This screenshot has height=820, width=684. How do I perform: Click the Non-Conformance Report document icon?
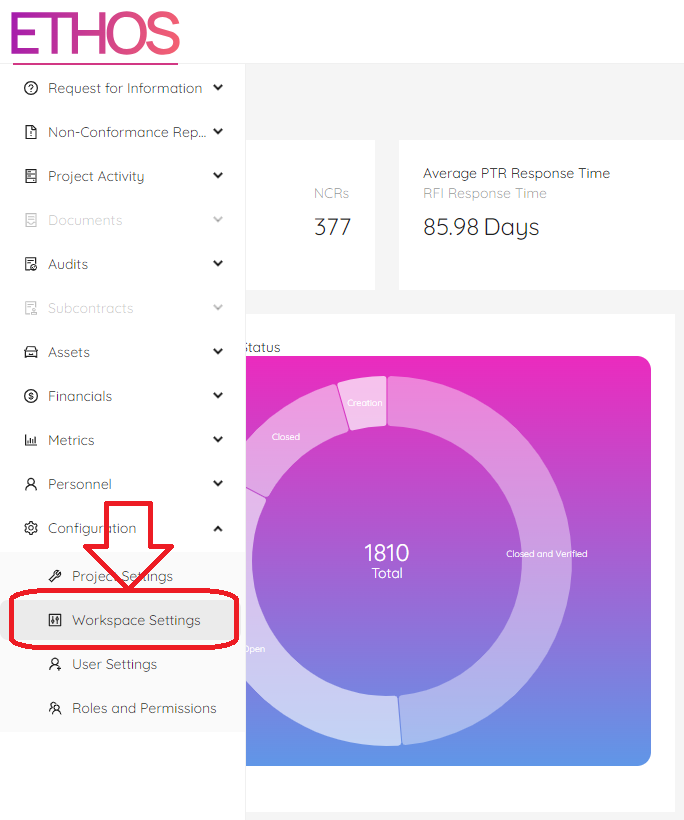pos(31,132)
